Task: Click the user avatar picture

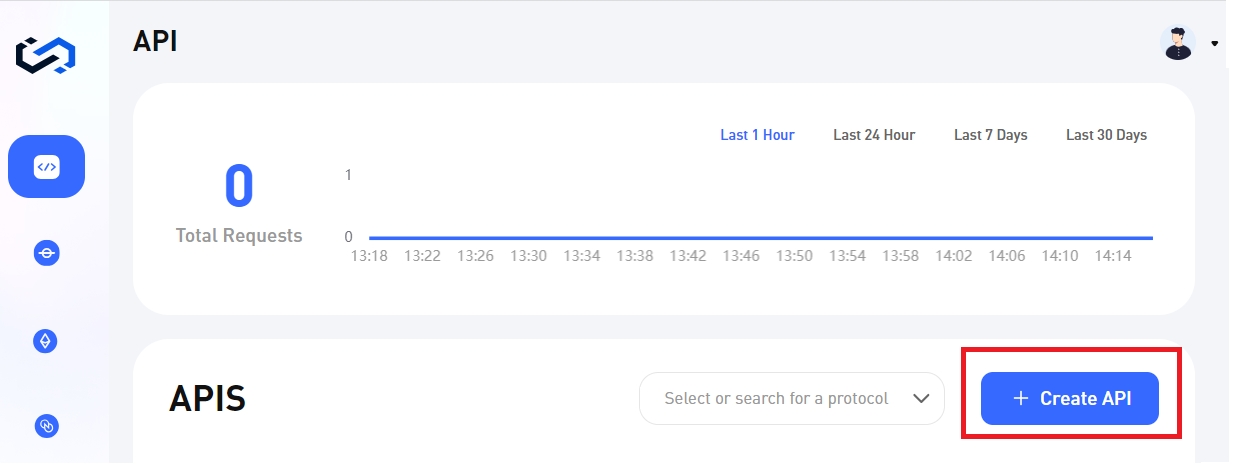Action: click(x=1178, y=43)
